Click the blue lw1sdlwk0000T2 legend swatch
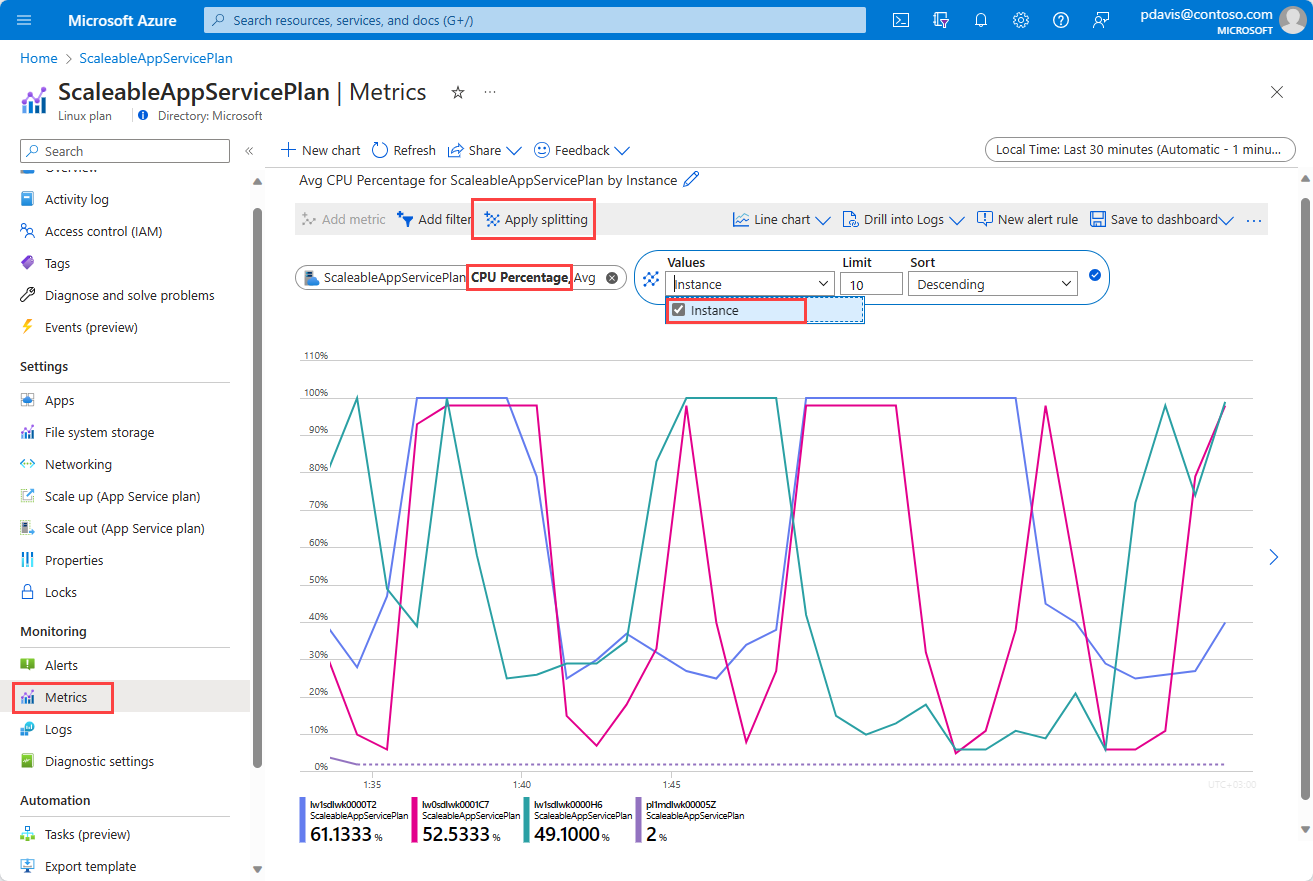This screenshot has width=1313, height=881. 303,820
